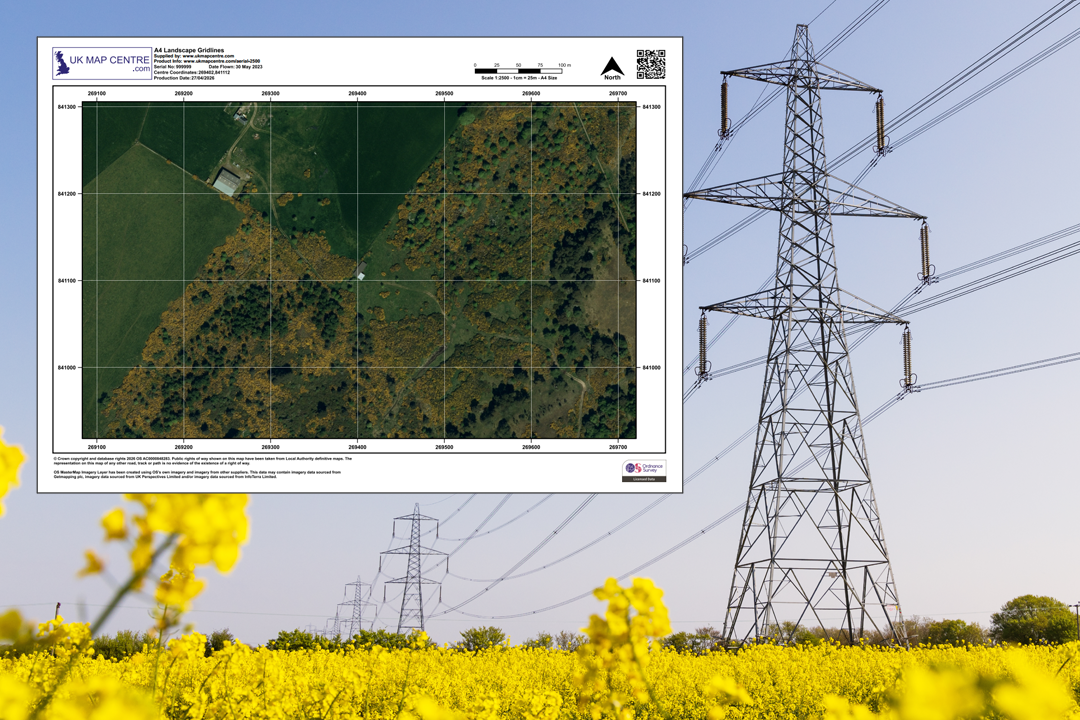
Task: Click the Britain outline inside the logo
Action: tap(62, 63)
